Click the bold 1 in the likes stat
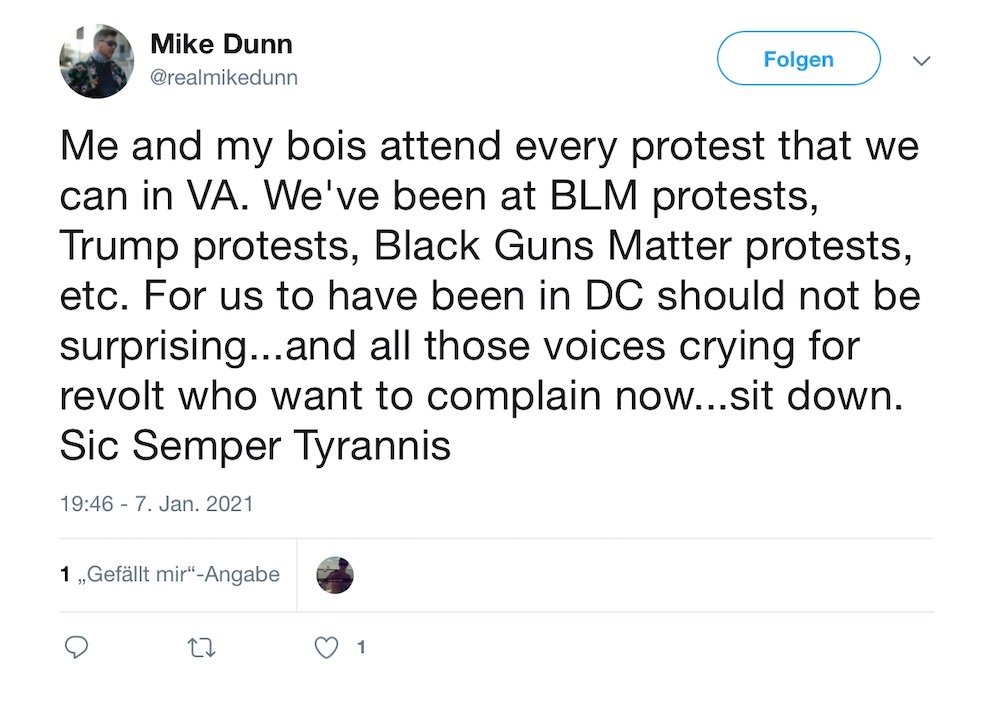 point(65,575)
